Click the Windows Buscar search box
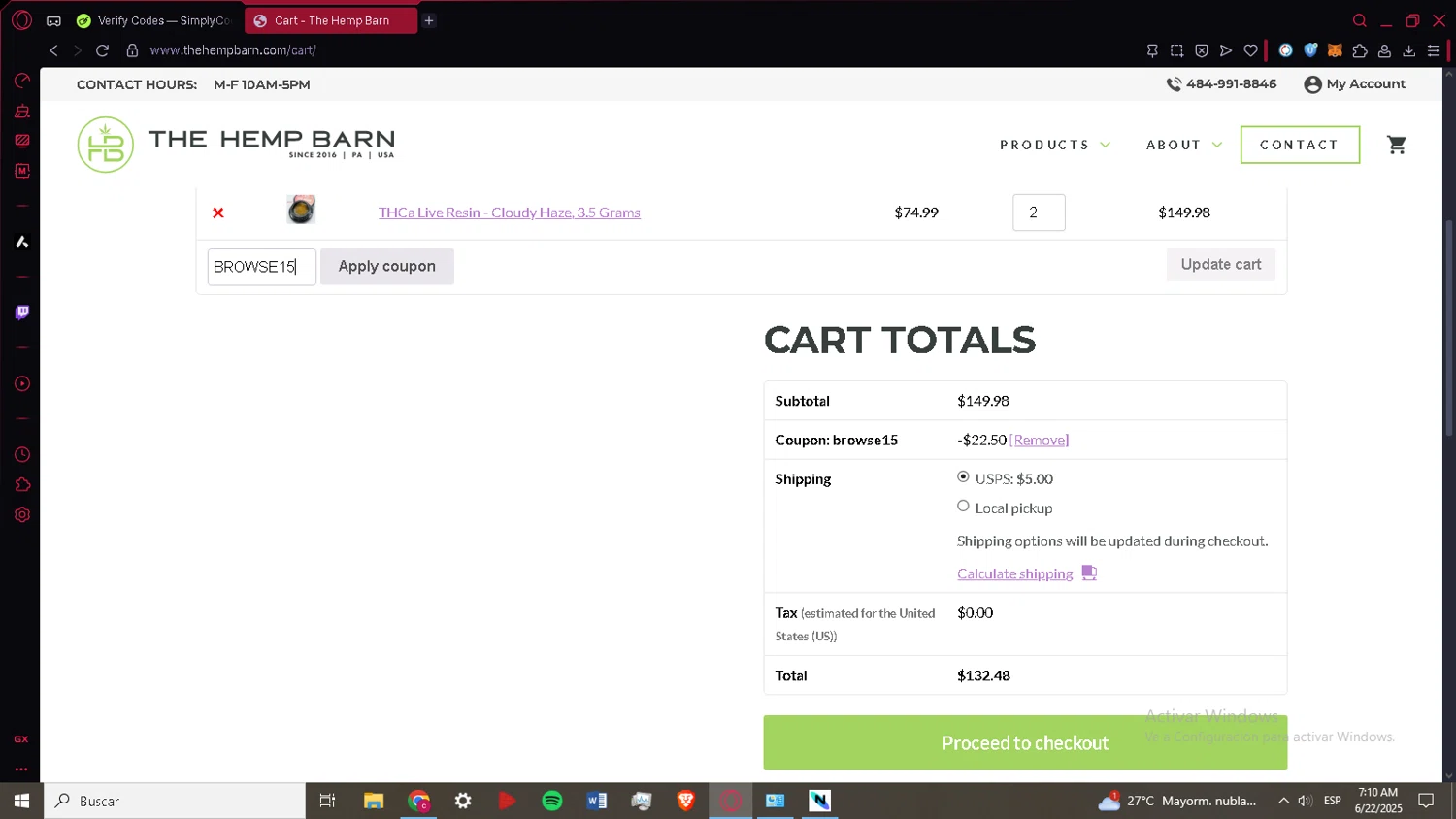The width and height of the screenshot is (1456, 819). coord(175,801)
